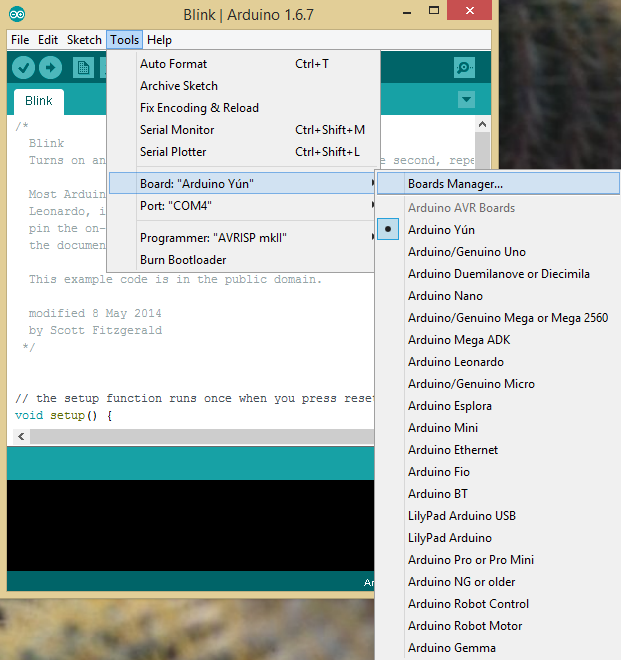Open the File menu
Viewport: 621px width, 660px height.
[x=20, y=40]
